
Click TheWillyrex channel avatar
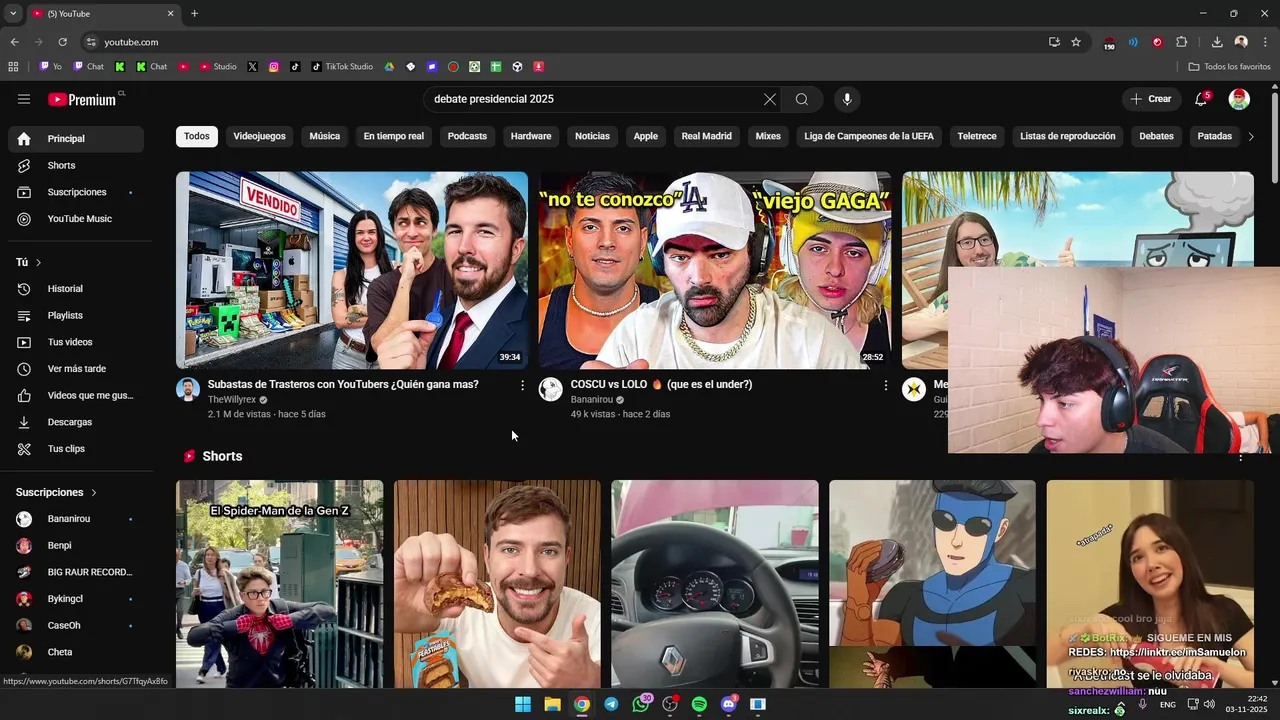188,390
